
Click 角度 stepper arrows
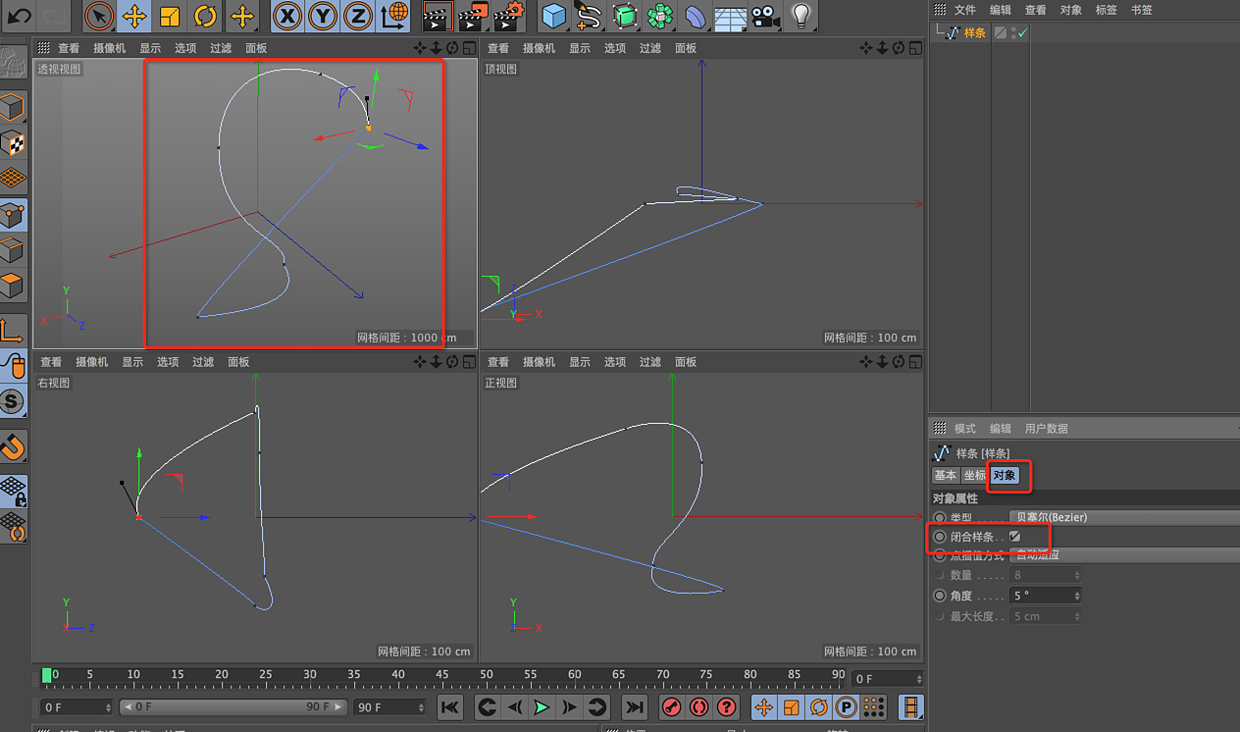(1077, 595)
